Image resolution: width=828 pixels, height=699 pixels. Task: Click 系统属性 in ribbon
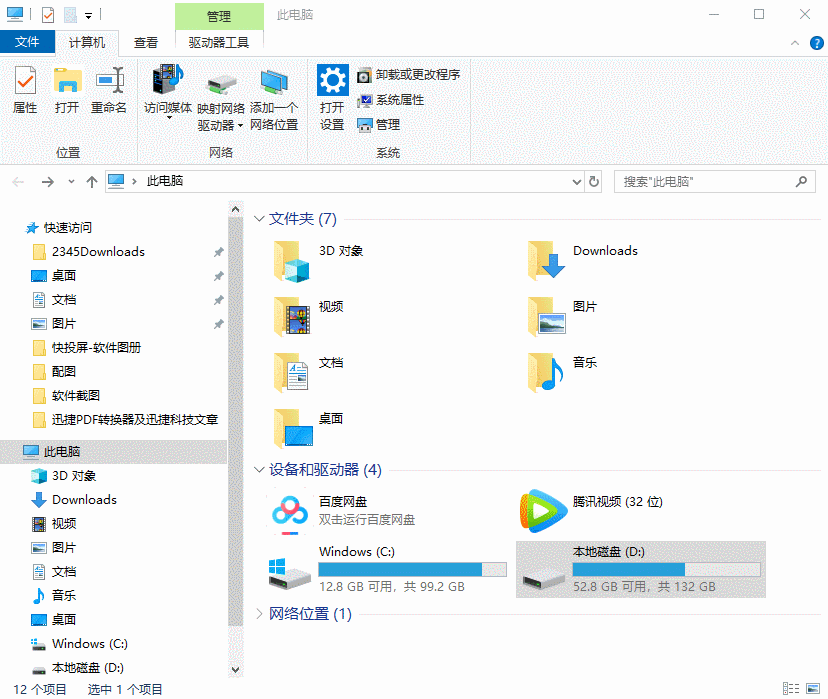coord(391,100)
